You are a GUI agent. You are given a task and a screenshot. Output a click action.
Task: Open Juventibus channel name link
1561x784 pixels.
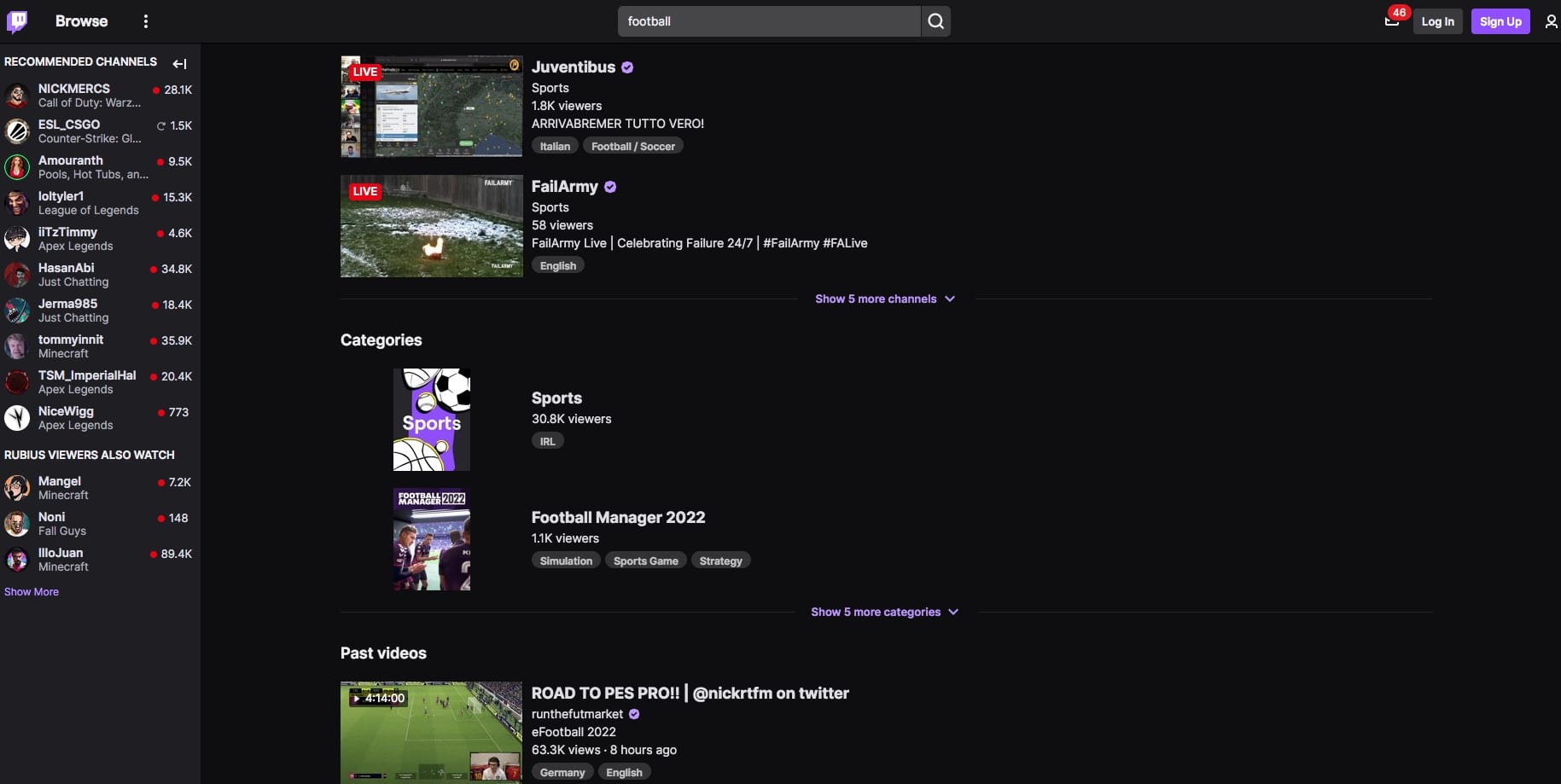[x=574, y=67]
